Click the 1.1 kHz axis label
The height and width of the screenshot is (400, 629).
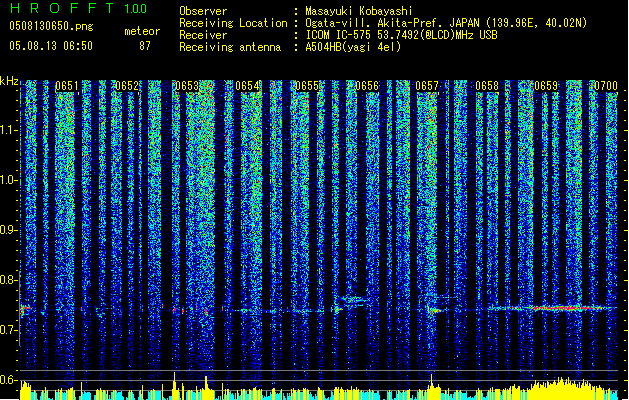pyautogui.click(x=9, y=130)
